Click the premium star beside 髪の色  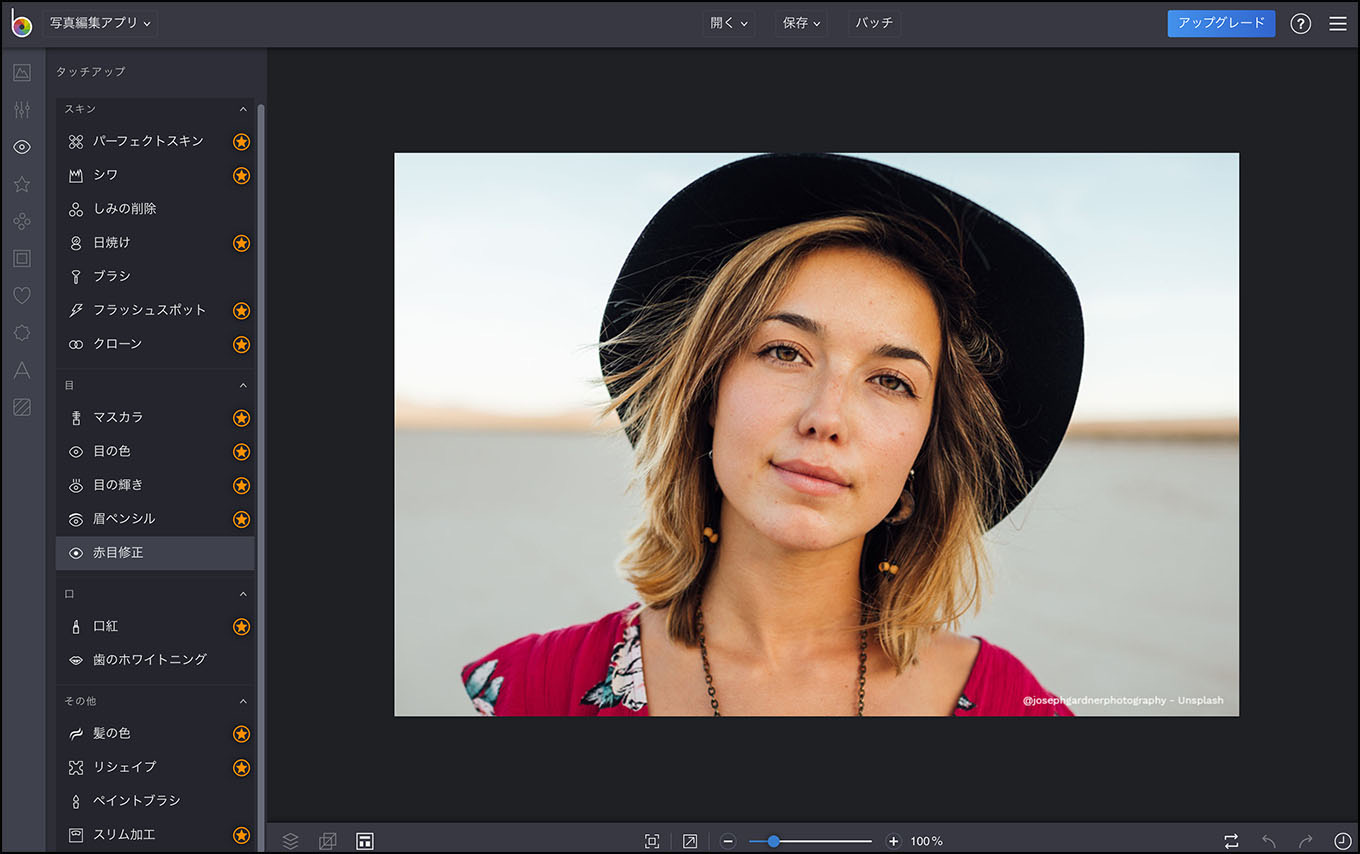[x=241, y=734]
